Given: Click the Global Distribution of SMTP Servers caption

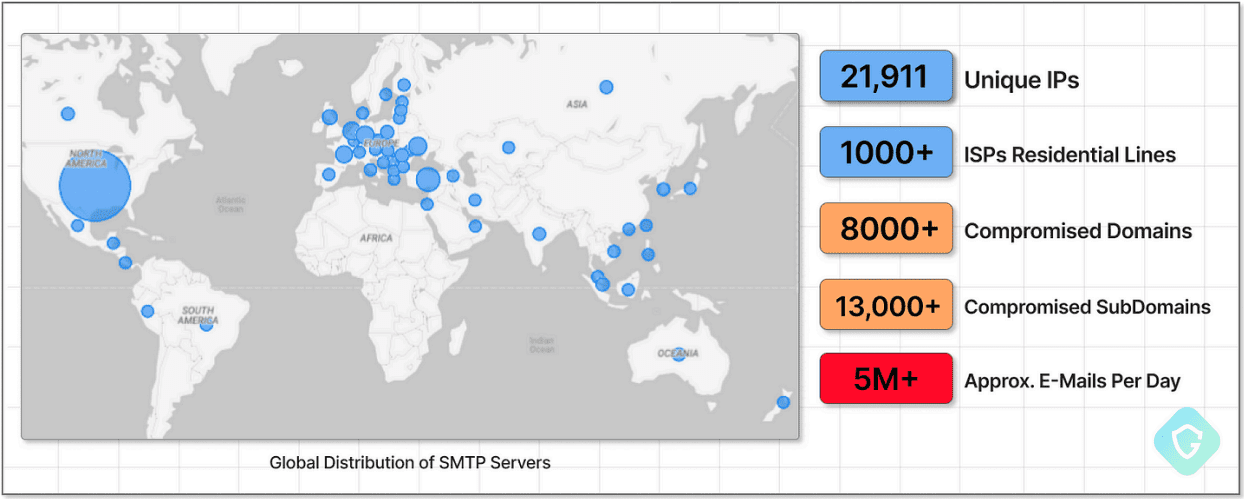Looking at the screenshot, I should (410, 462).
